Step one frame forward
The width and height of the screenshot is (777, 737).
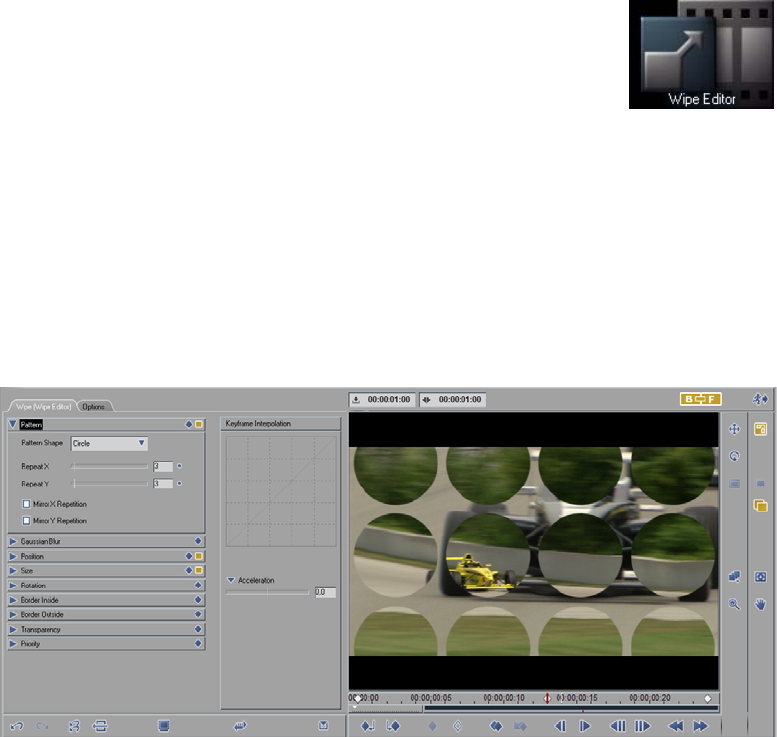coord(584,726)
